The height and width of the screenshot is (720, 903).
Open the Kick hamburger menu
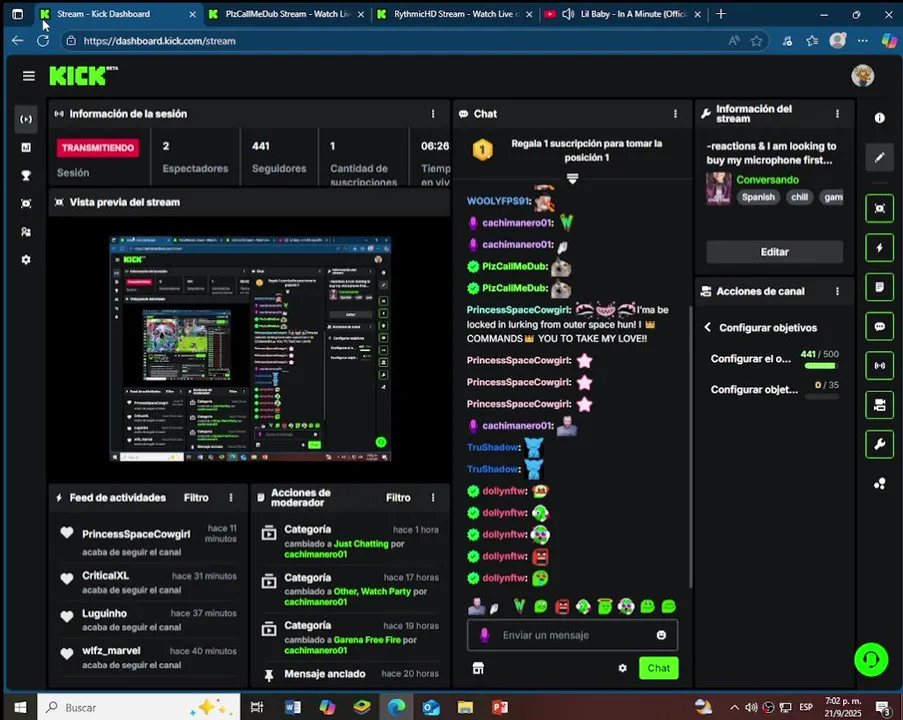coord(28,76)
